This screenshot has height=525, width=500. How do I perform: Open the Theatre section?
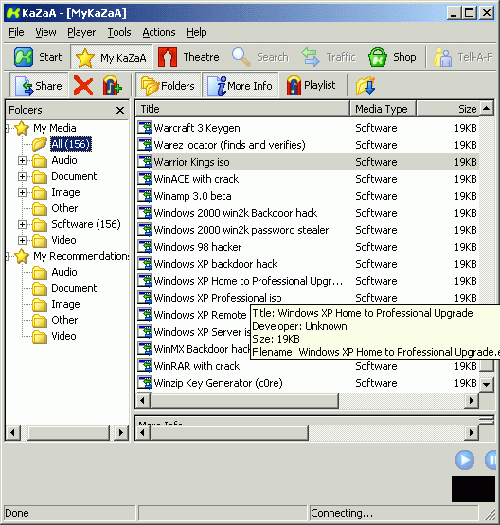(189, 57)
